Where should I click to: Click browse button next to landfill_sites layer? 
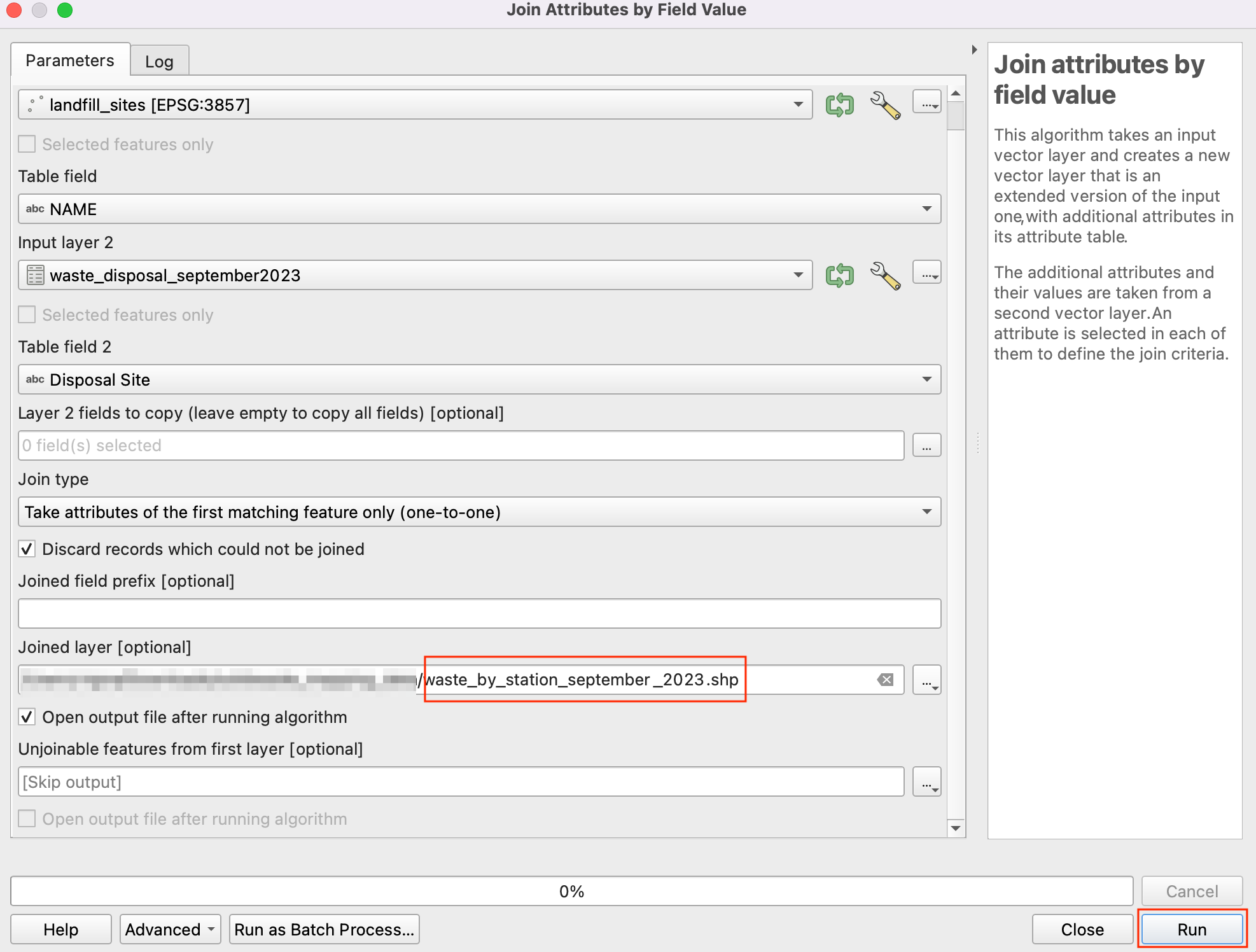coord(927,103)
